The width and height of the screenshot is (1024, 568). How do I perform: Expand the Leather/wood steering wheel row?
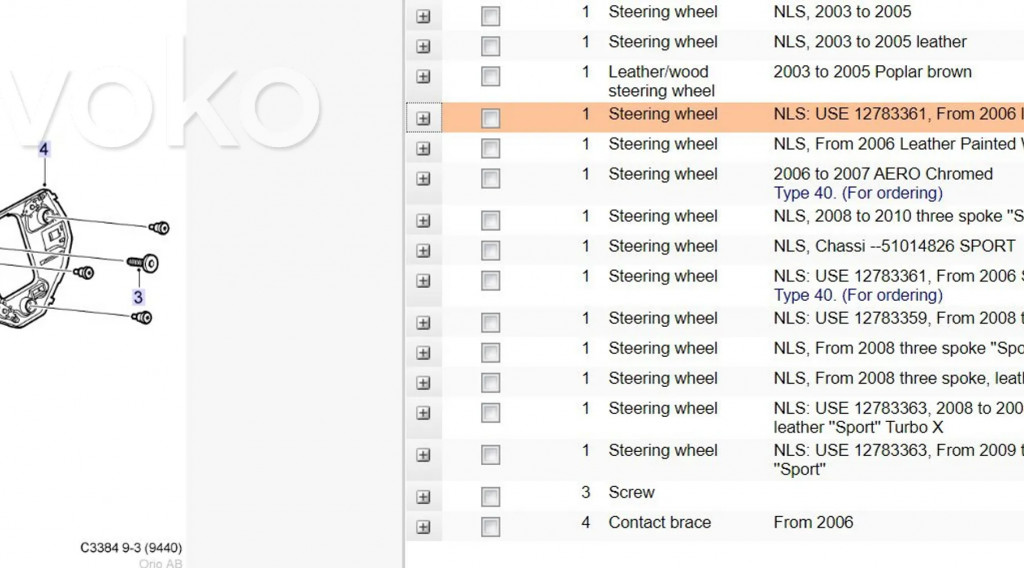pos(423,77)
